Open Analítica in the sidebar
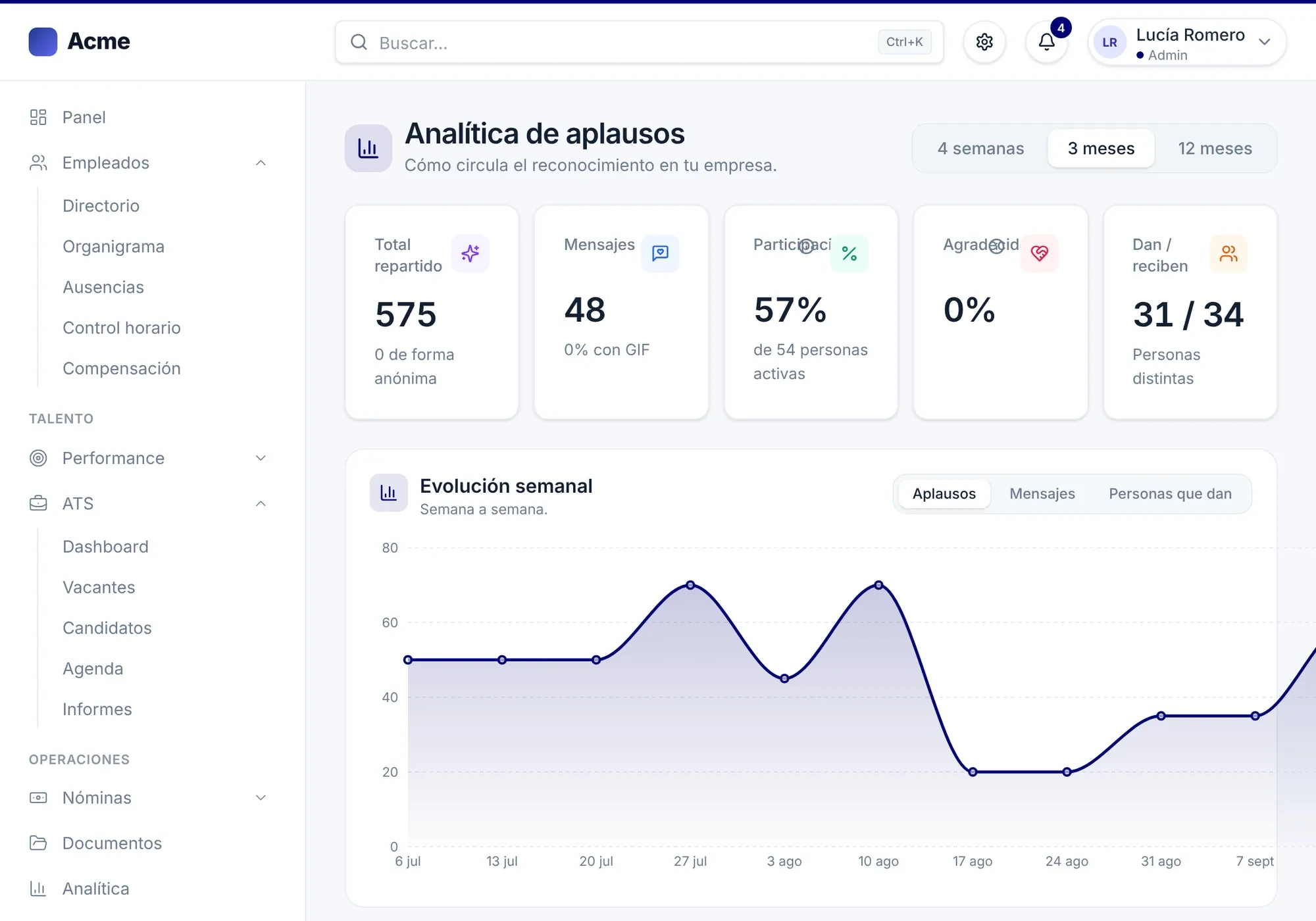The height and width of the screenshot is (921, 1316). [95, 889]
